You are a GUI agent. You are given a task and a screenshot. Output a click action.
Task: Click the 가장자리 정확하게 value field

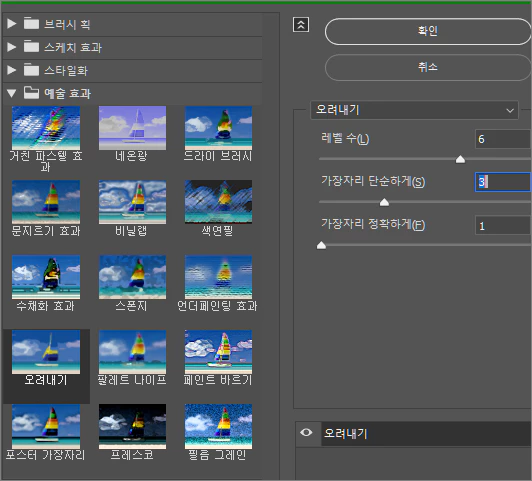pyautogui.click(x=503, y=226)
